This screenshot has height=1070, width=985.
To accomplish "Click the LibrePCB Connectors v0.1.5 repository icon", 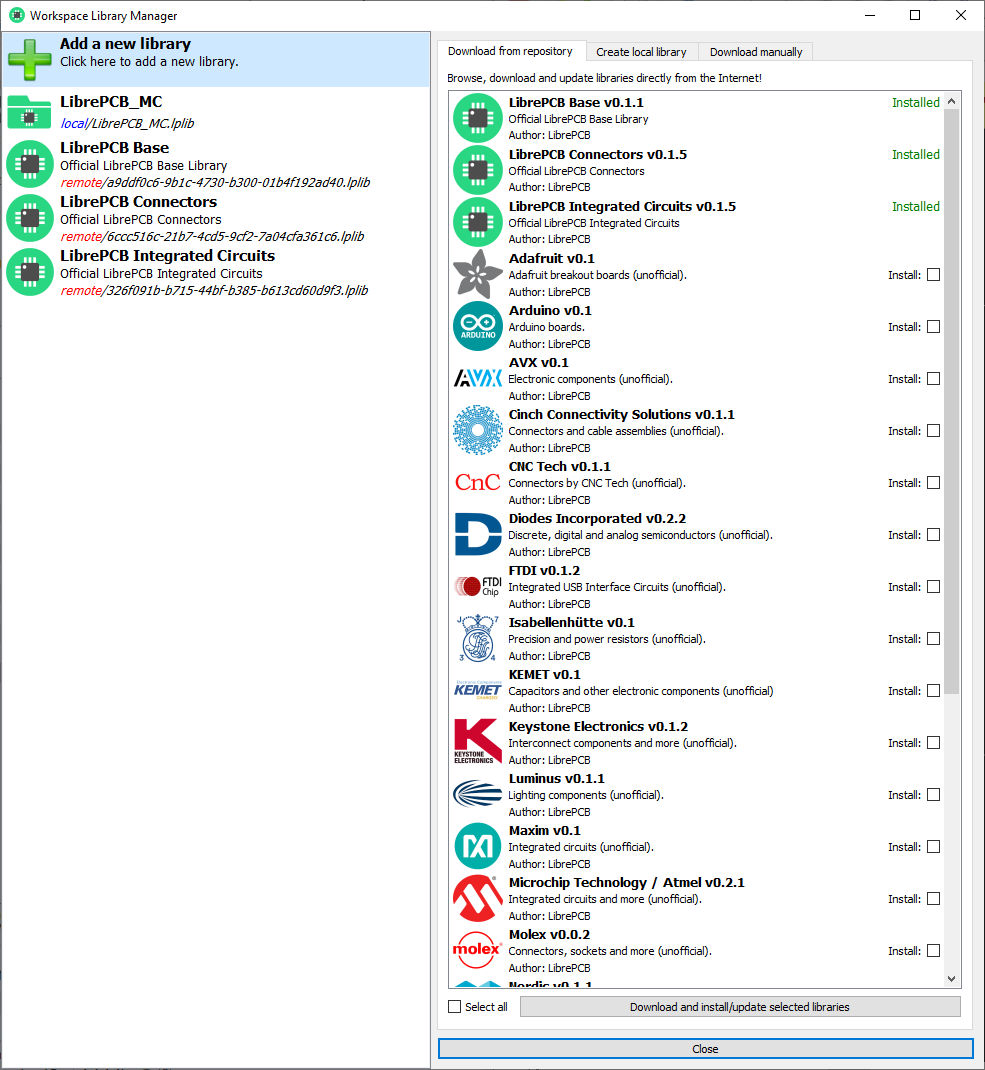I will (x=478, y=170).
